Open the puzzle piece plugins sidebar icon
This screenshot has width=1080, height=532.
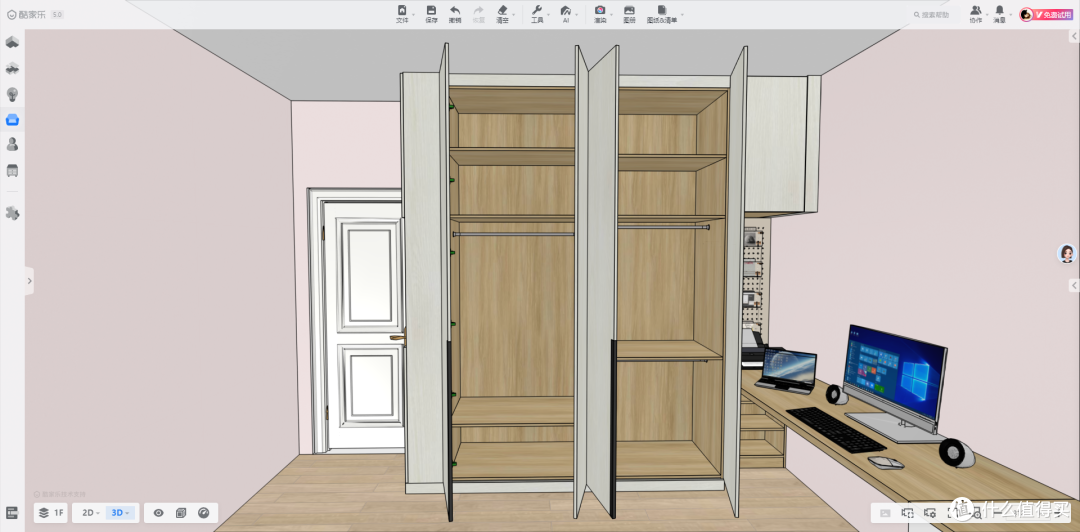pos(12,213)
